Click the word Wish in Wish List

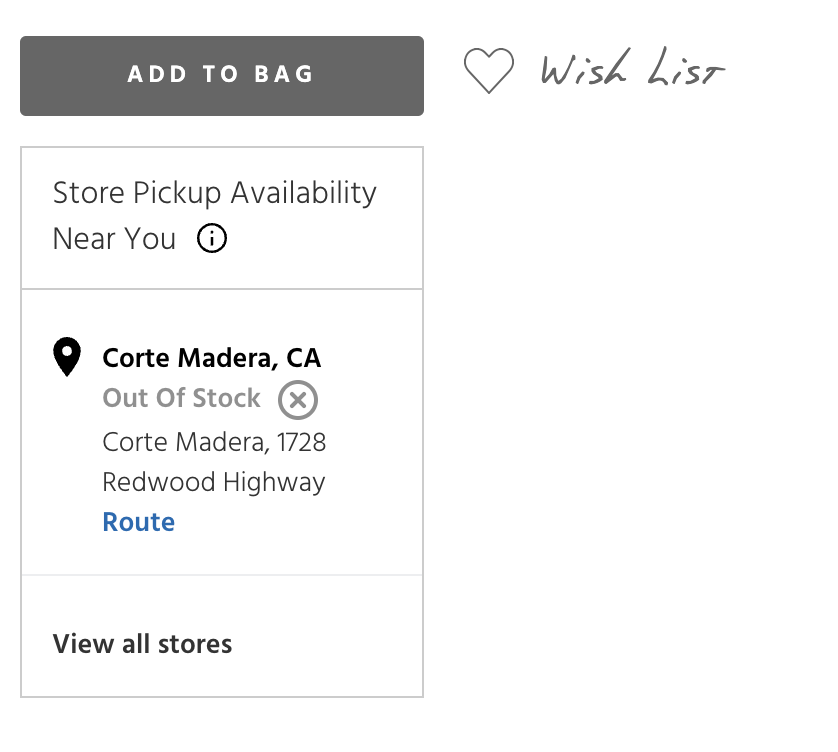click(585, 70)
